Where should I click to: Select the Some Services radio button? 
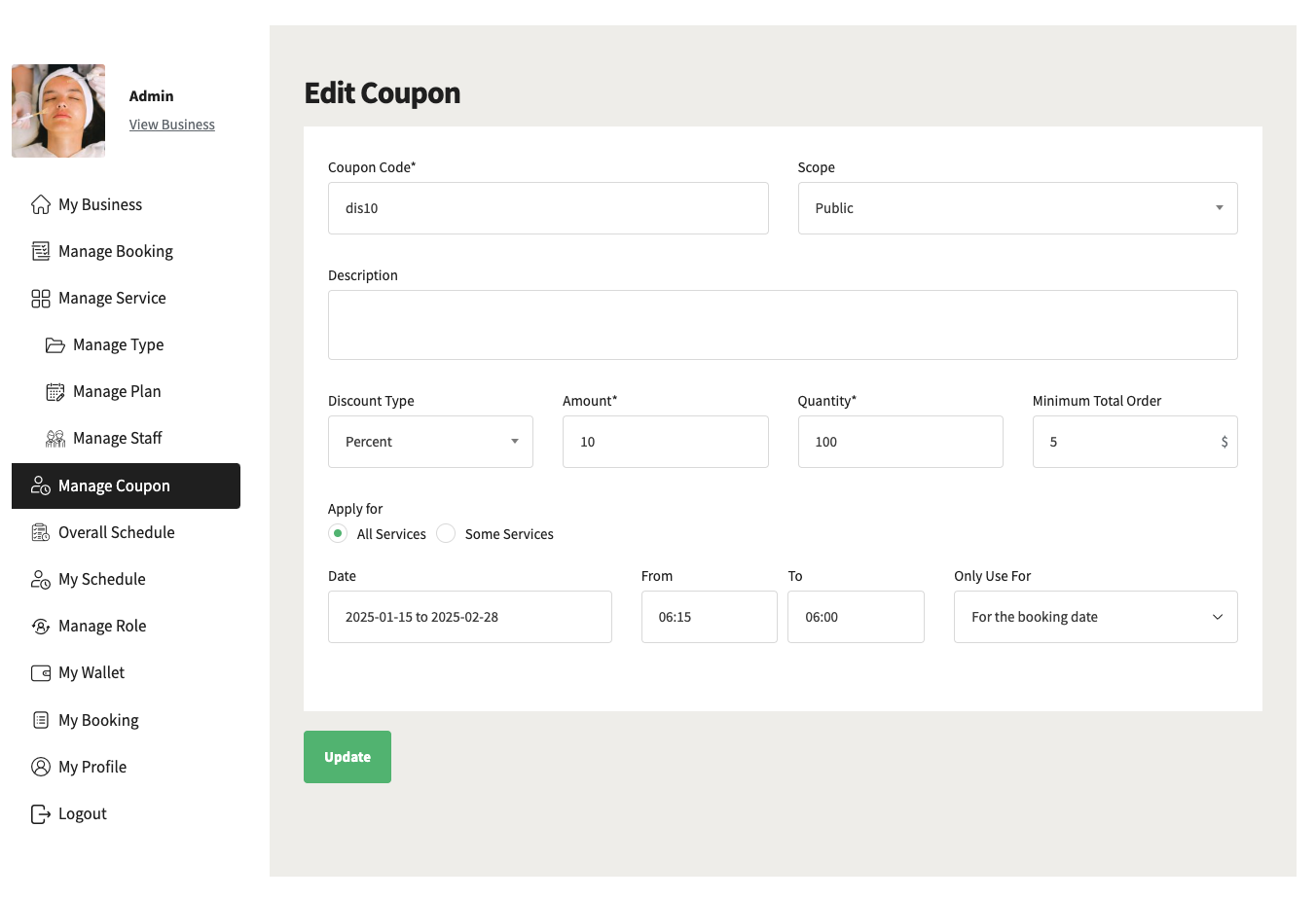point(446,533)
